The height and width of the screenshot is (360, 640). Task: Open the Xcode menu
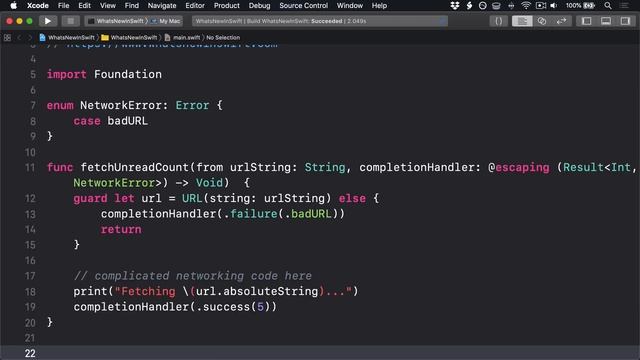(38, 5)
